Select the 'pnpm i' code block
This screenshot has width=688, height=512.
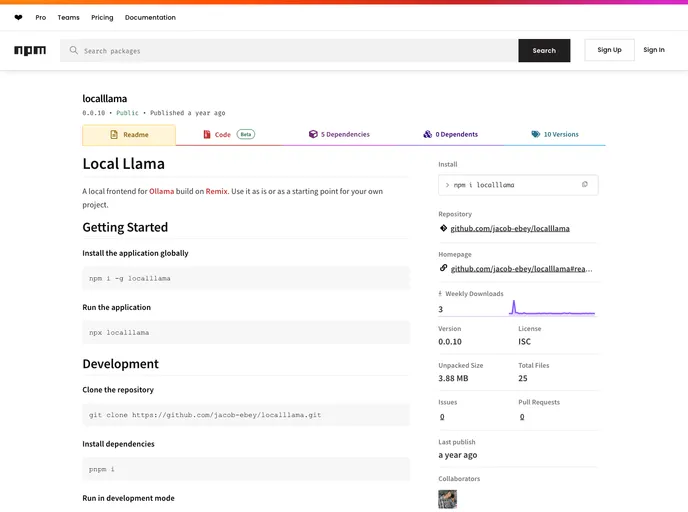pos(246,469)
